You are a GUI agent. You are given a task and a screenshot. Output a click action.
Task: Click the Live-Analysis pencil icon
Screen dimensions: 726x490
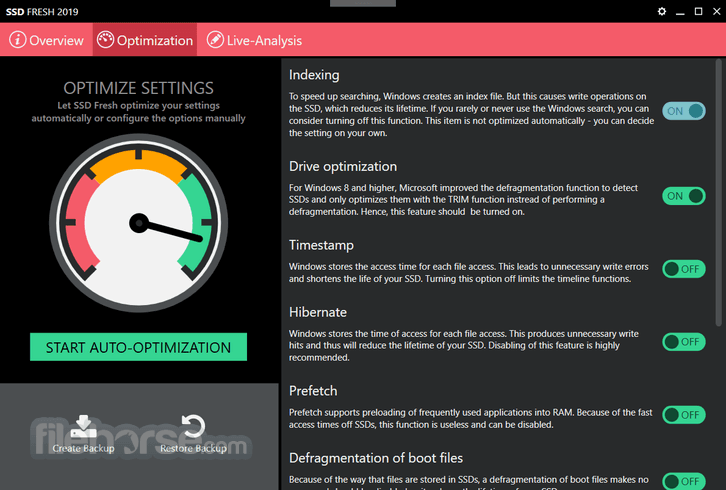pos(215,40)
